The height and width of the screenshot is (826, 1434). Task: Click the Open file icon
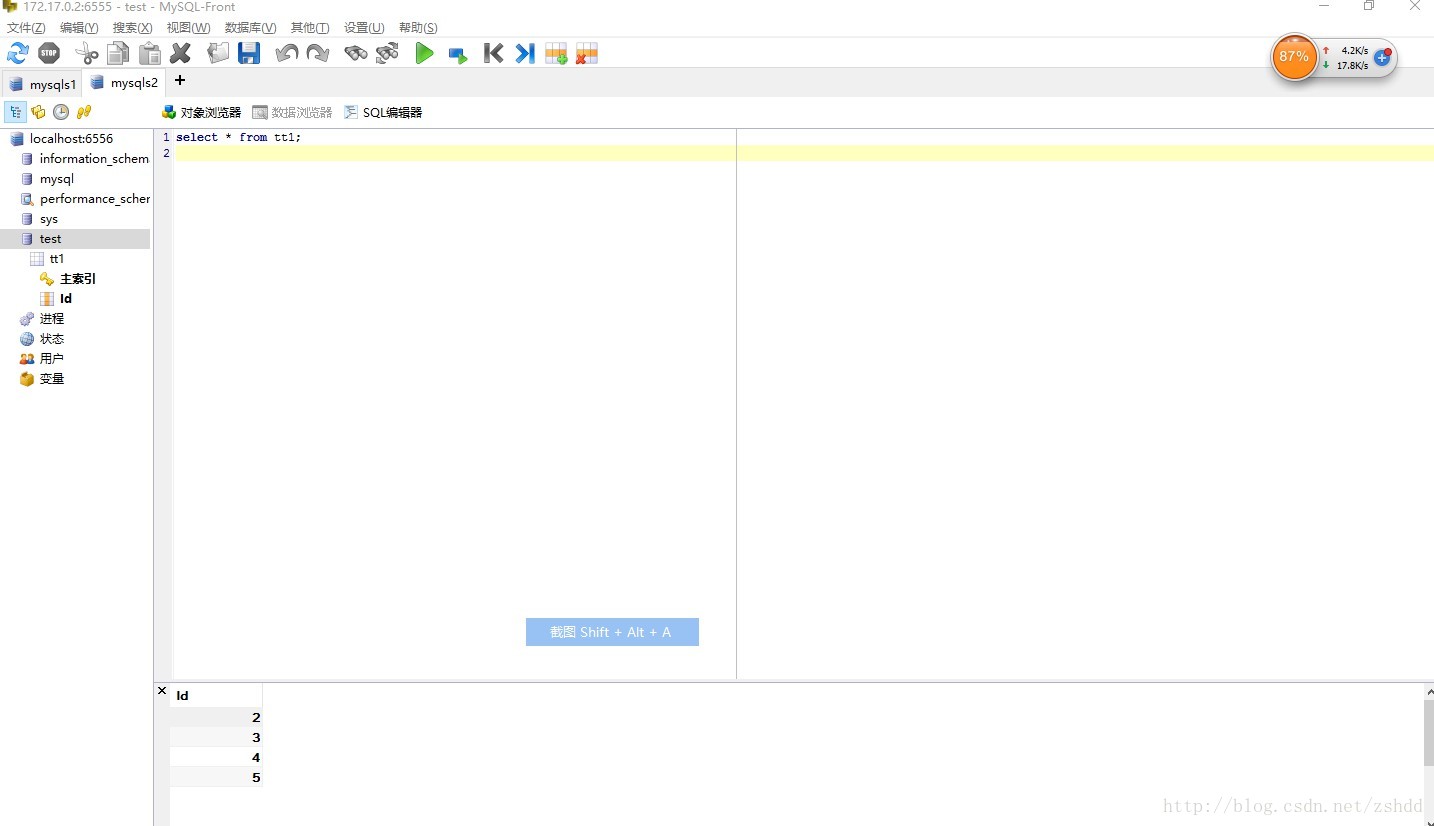point(218,54)
